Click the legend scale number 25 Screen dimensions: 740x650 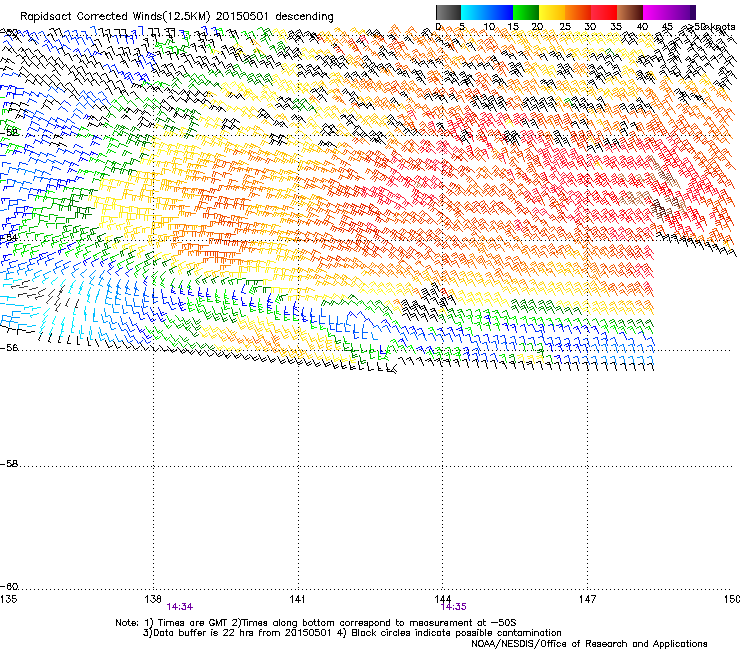565,27
